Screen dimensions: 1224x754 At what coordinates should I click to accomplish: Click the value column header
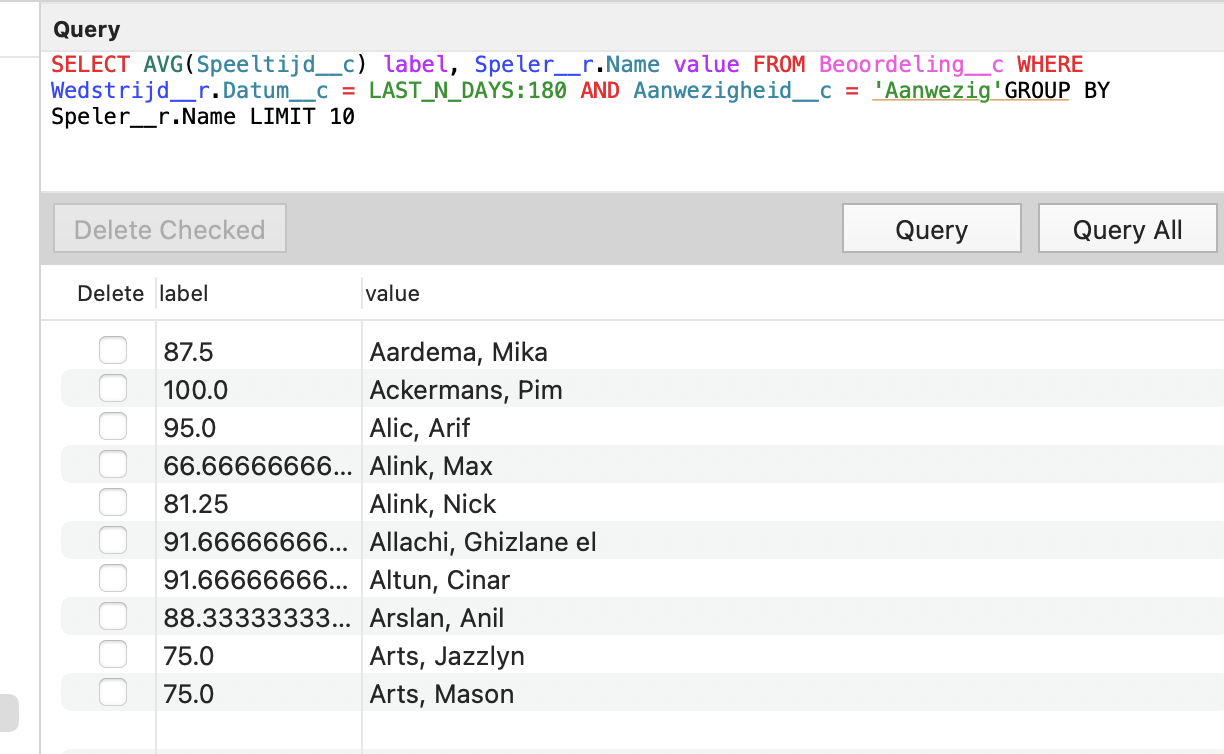coord(393,293)
